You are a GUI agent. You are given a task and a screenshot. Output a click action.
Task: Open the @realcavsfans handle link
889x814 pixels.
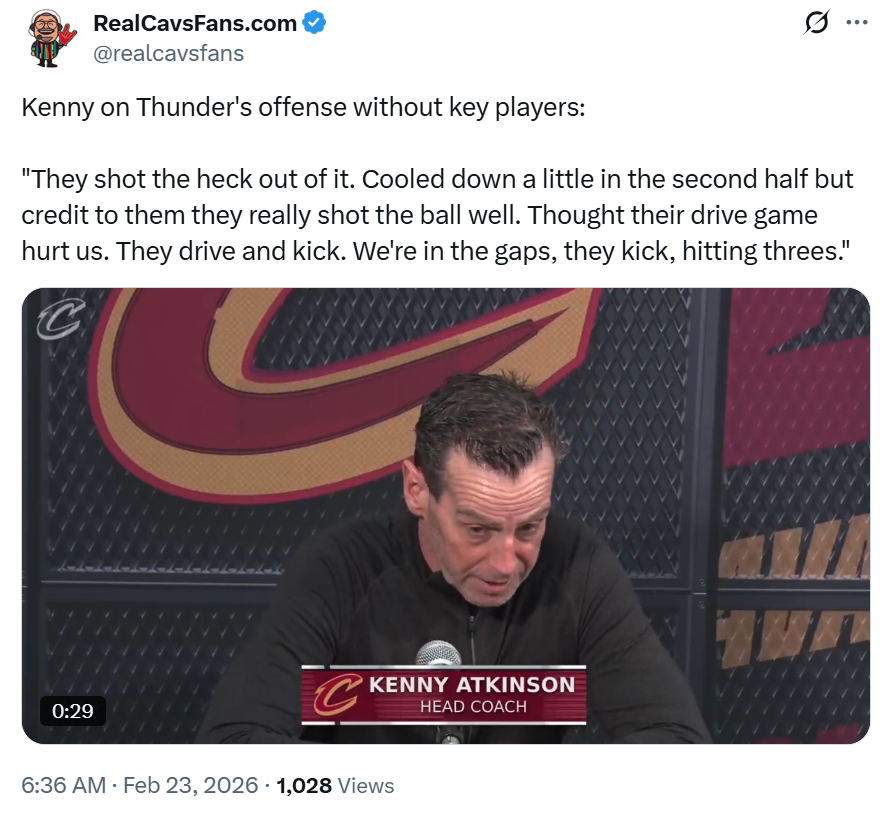(168, 53)
